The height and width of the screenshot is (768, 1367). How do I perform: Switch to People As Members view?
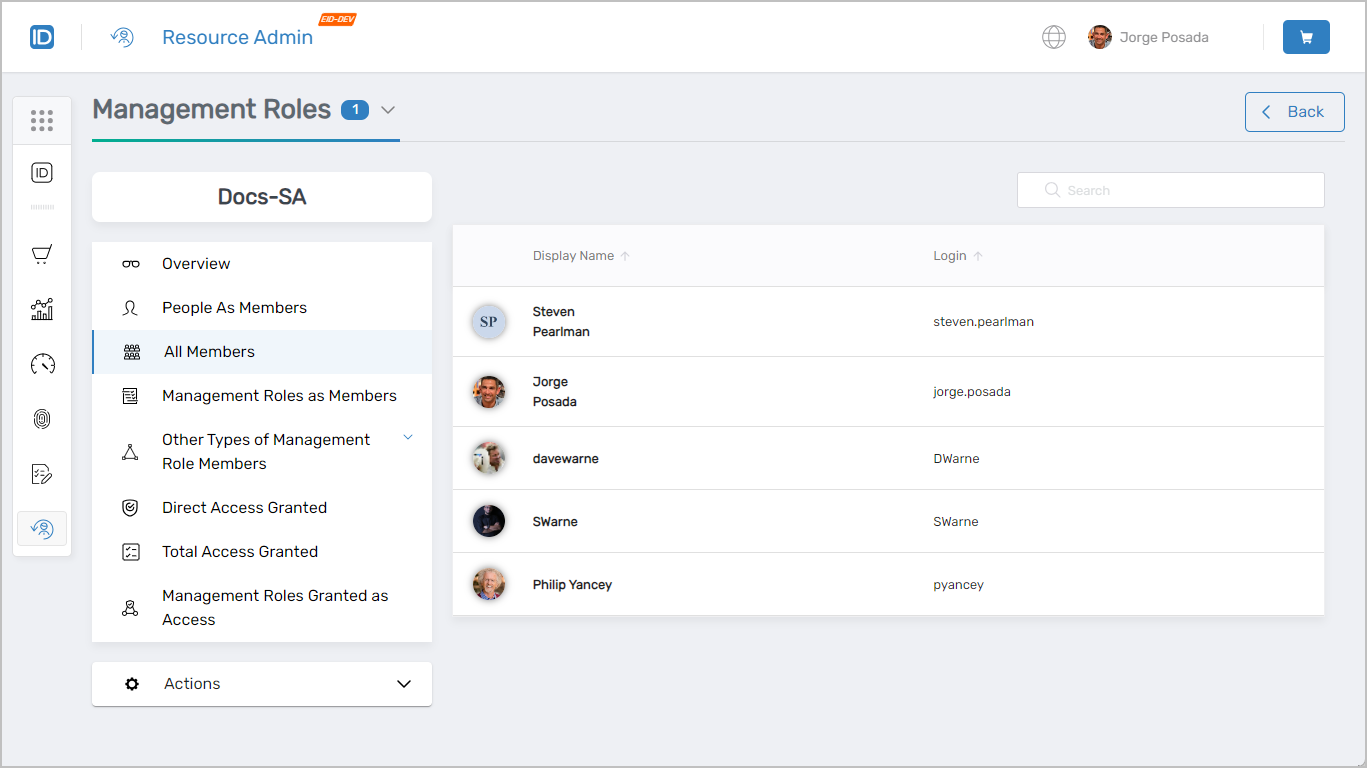234,307
